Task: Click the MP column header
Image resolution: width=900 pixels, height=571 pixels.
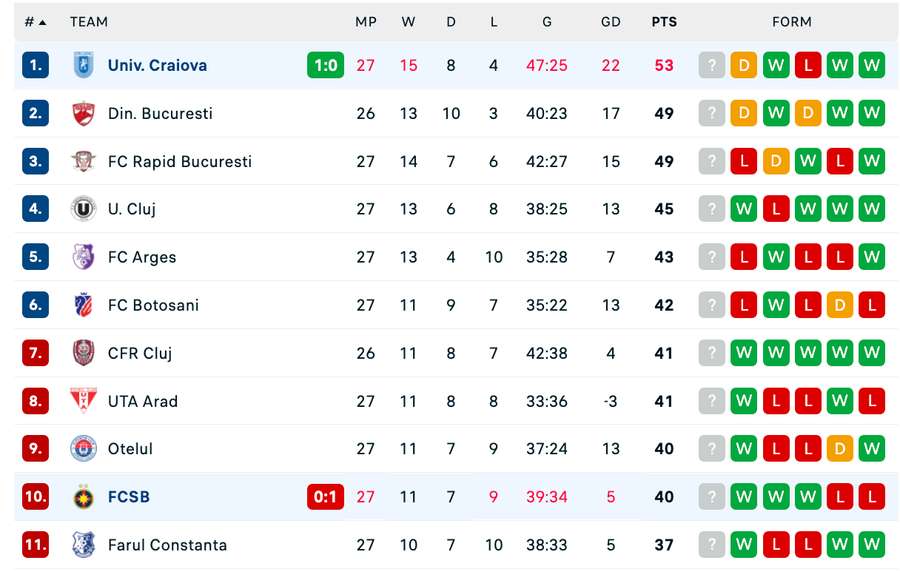Action: click(366, 21)
